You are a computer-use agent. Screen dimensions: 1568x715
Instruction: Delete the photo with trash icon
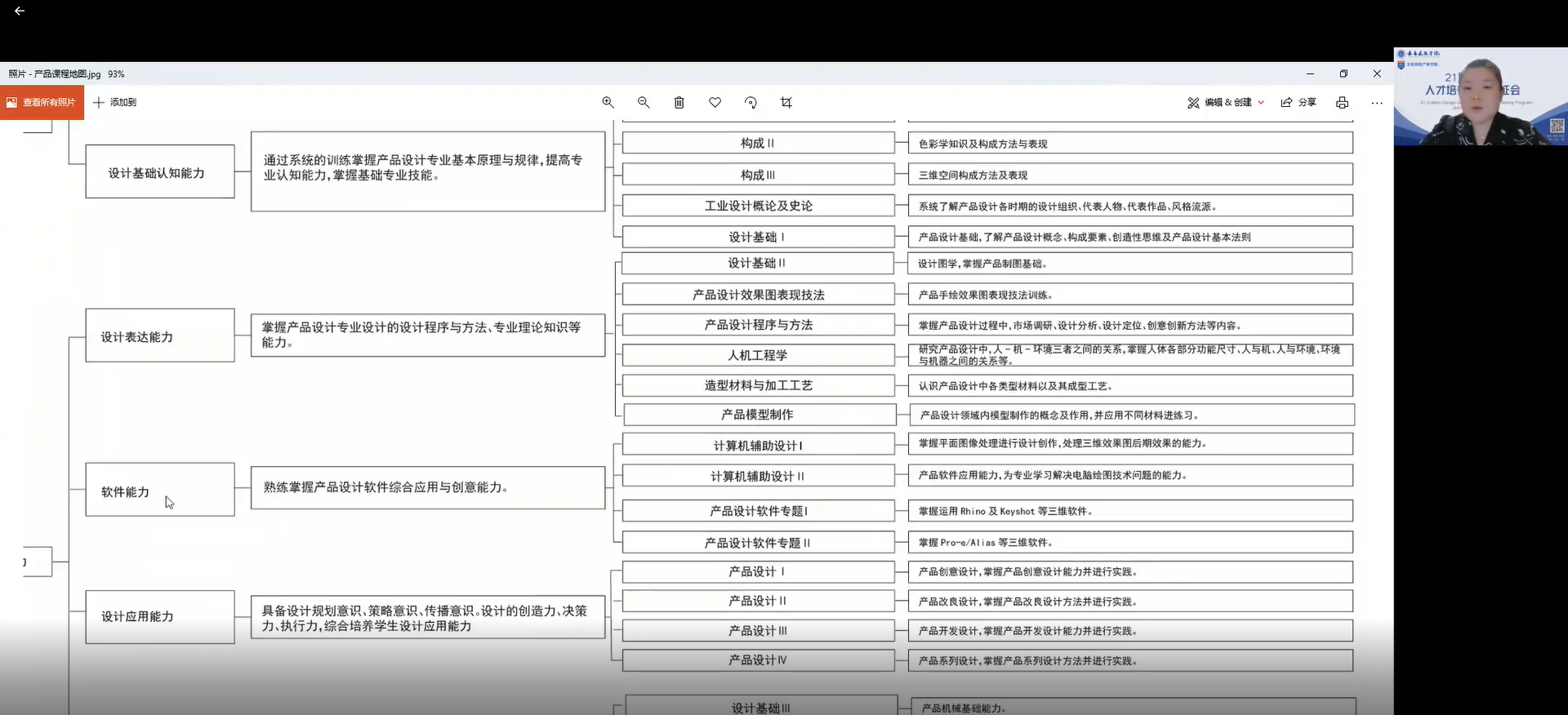pos(679,102)
